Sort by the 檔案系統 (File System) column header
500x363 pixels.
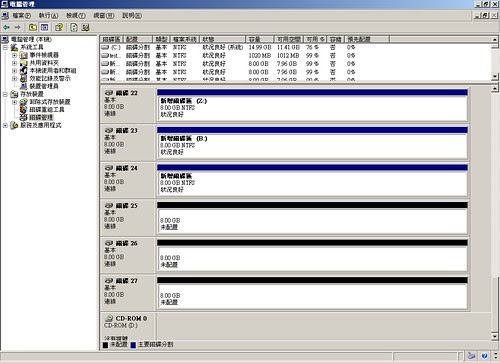click(x=185, y=39)
